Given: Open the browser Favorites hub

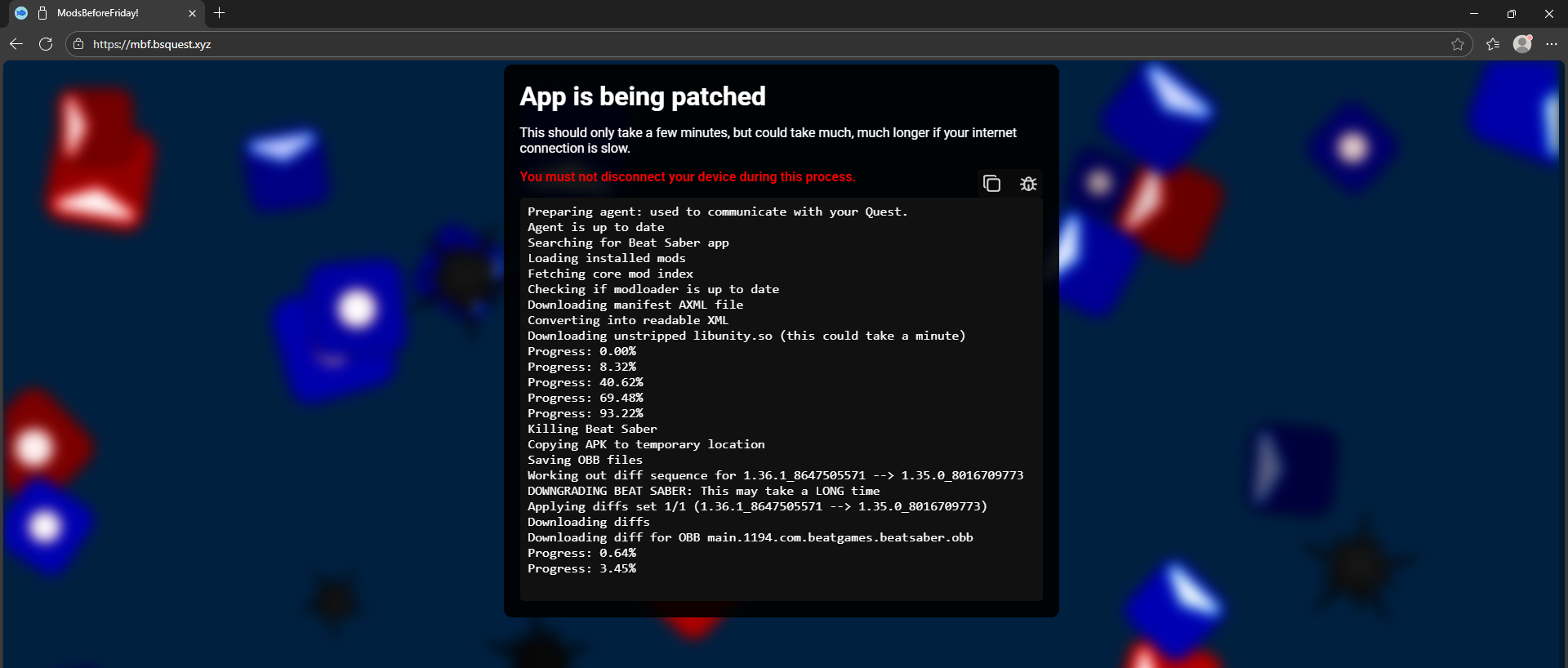Looking at the screenshot, I should point(1493,44).
